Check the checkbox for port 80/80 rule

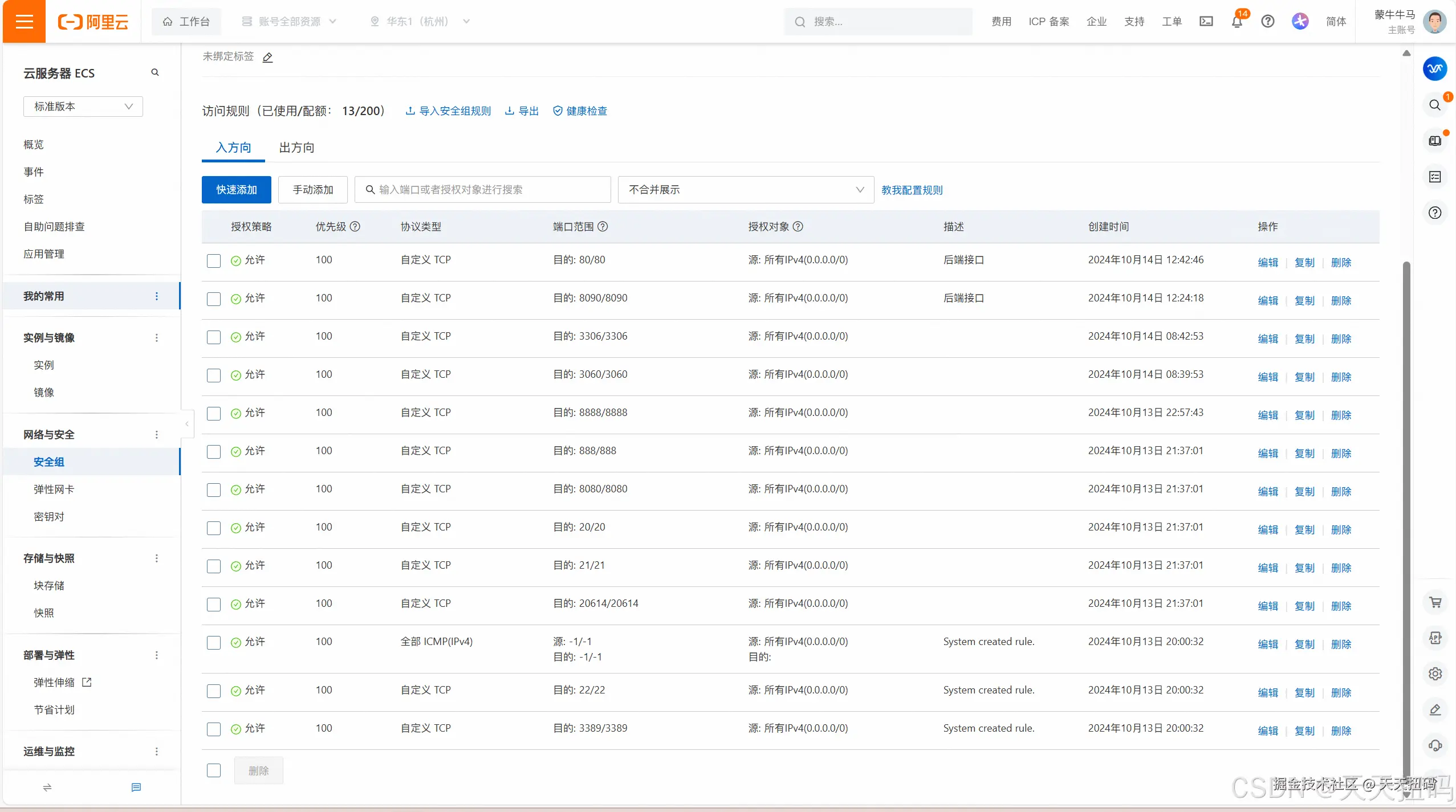point(214,261)
